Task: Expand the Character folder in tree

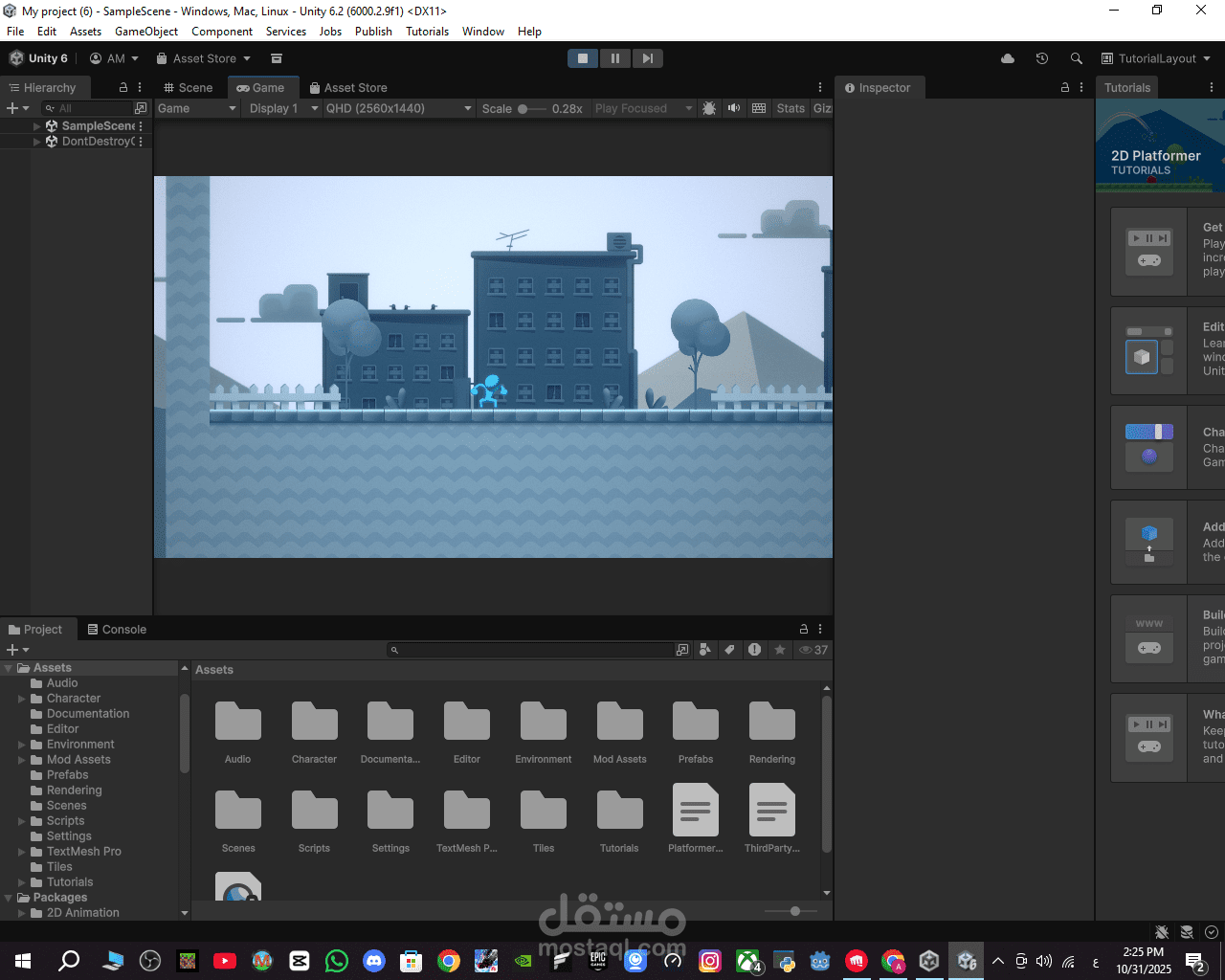Action: pos(22,699)
